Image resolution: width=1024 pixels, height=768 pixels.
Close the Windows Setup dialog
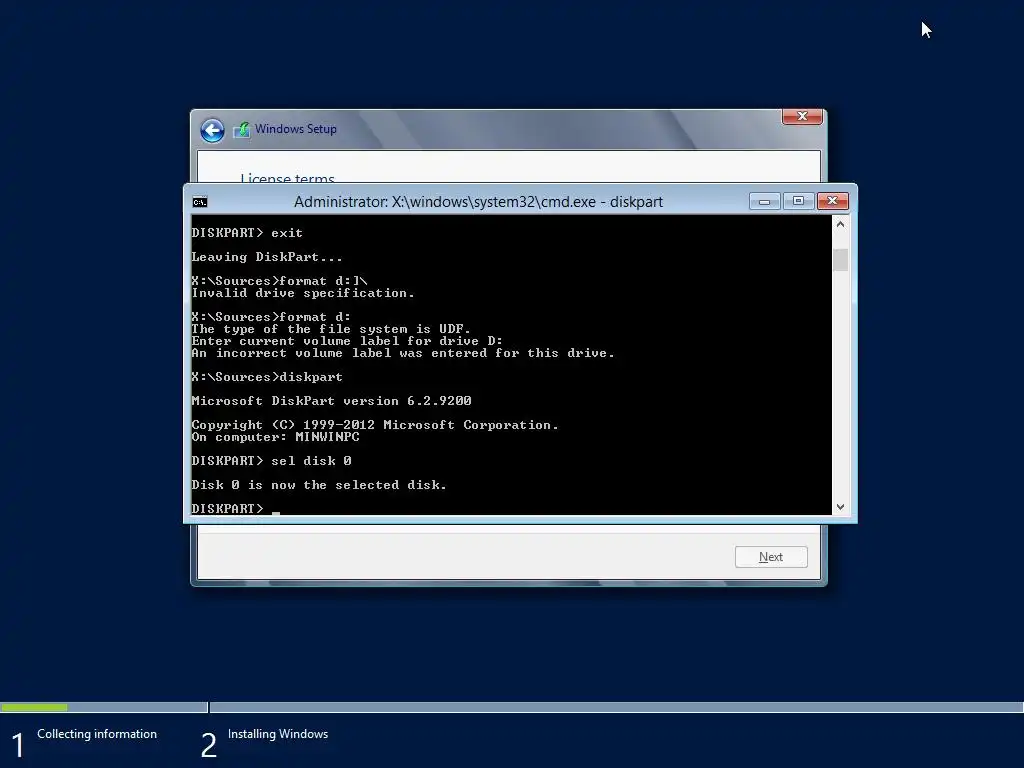pyautogui.click(x=802, y=116)
